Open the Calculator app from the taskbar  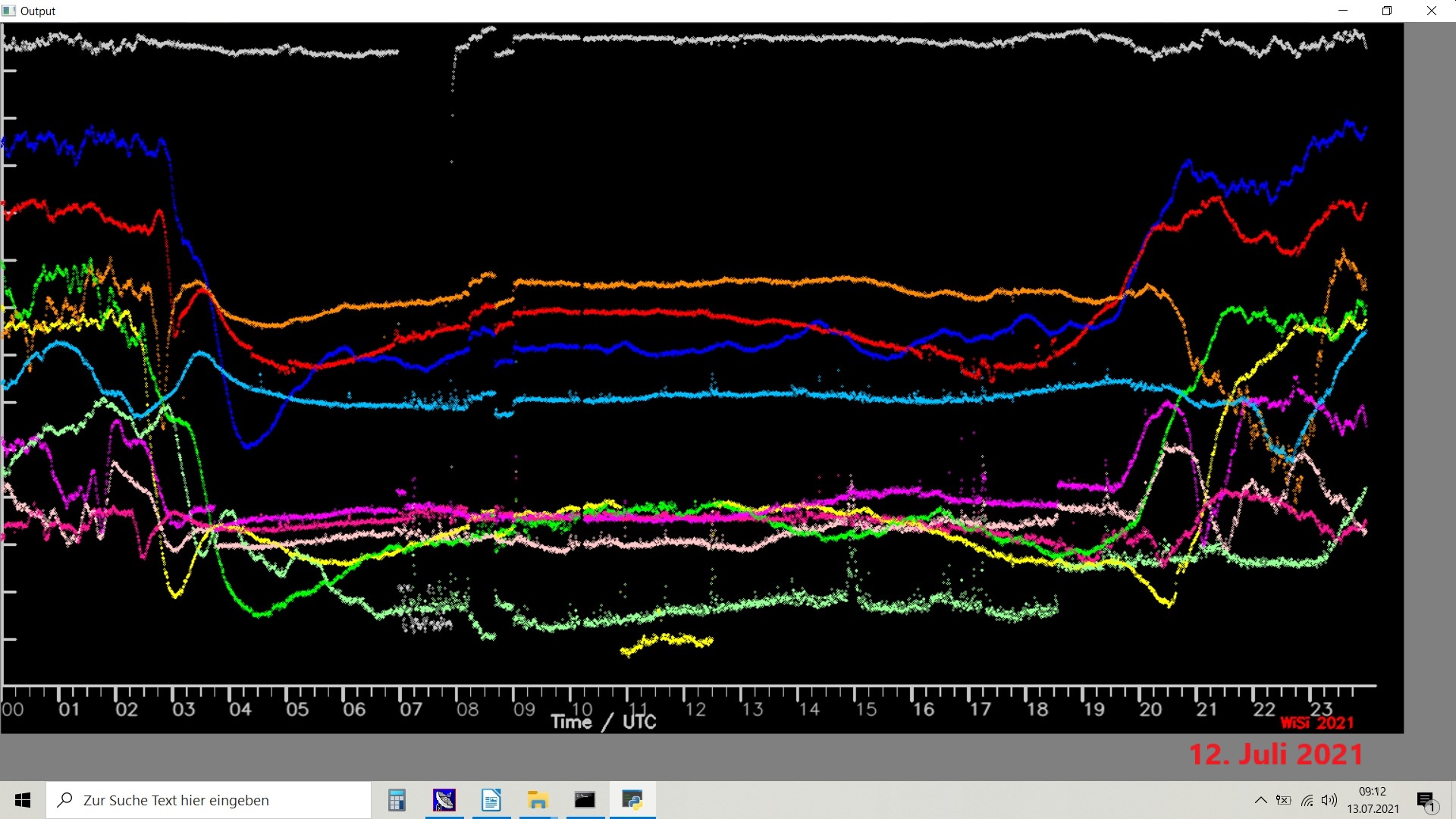pyautogui.click(x=397, y=800)
